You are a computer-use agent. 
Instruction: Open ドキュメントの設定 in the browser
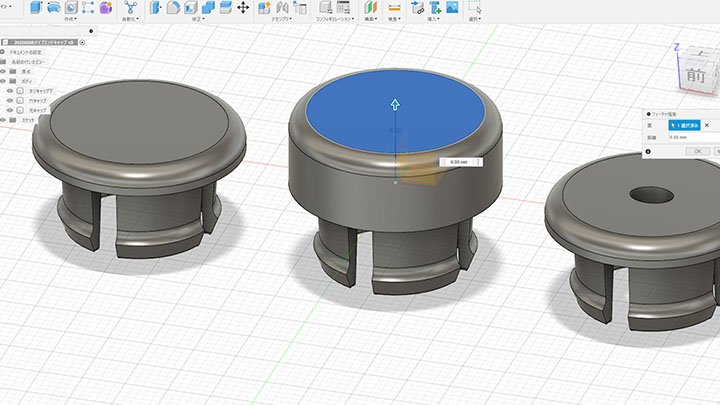[26, 52]
